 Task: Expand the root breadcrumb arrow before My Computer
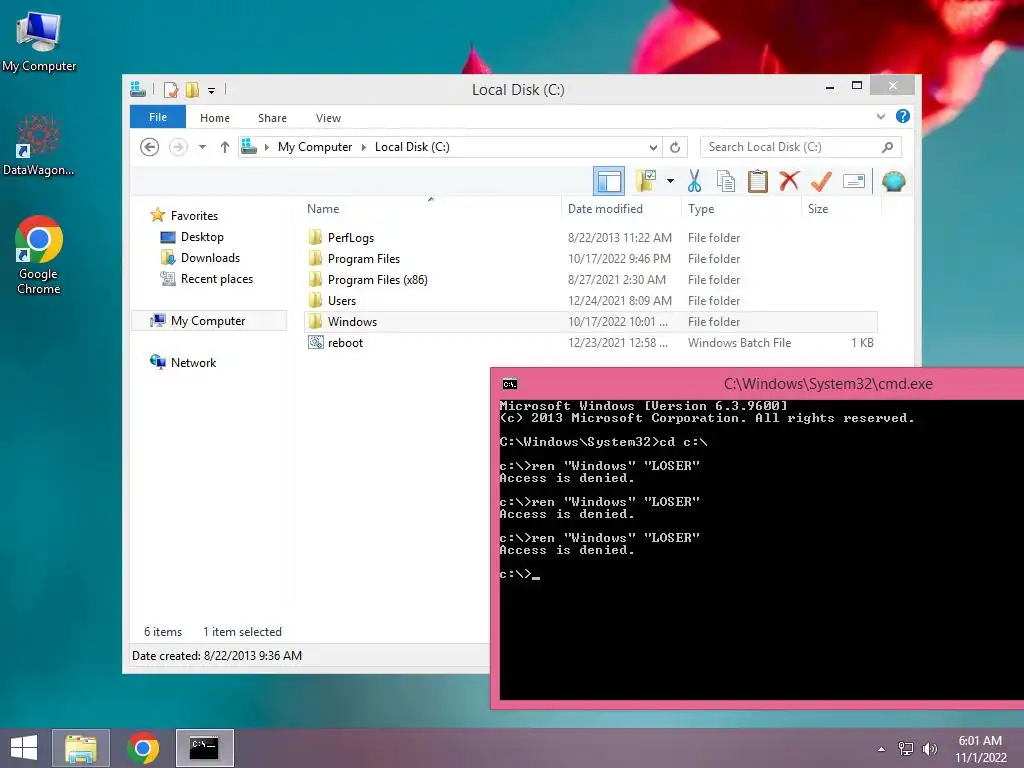click(266, 147)
